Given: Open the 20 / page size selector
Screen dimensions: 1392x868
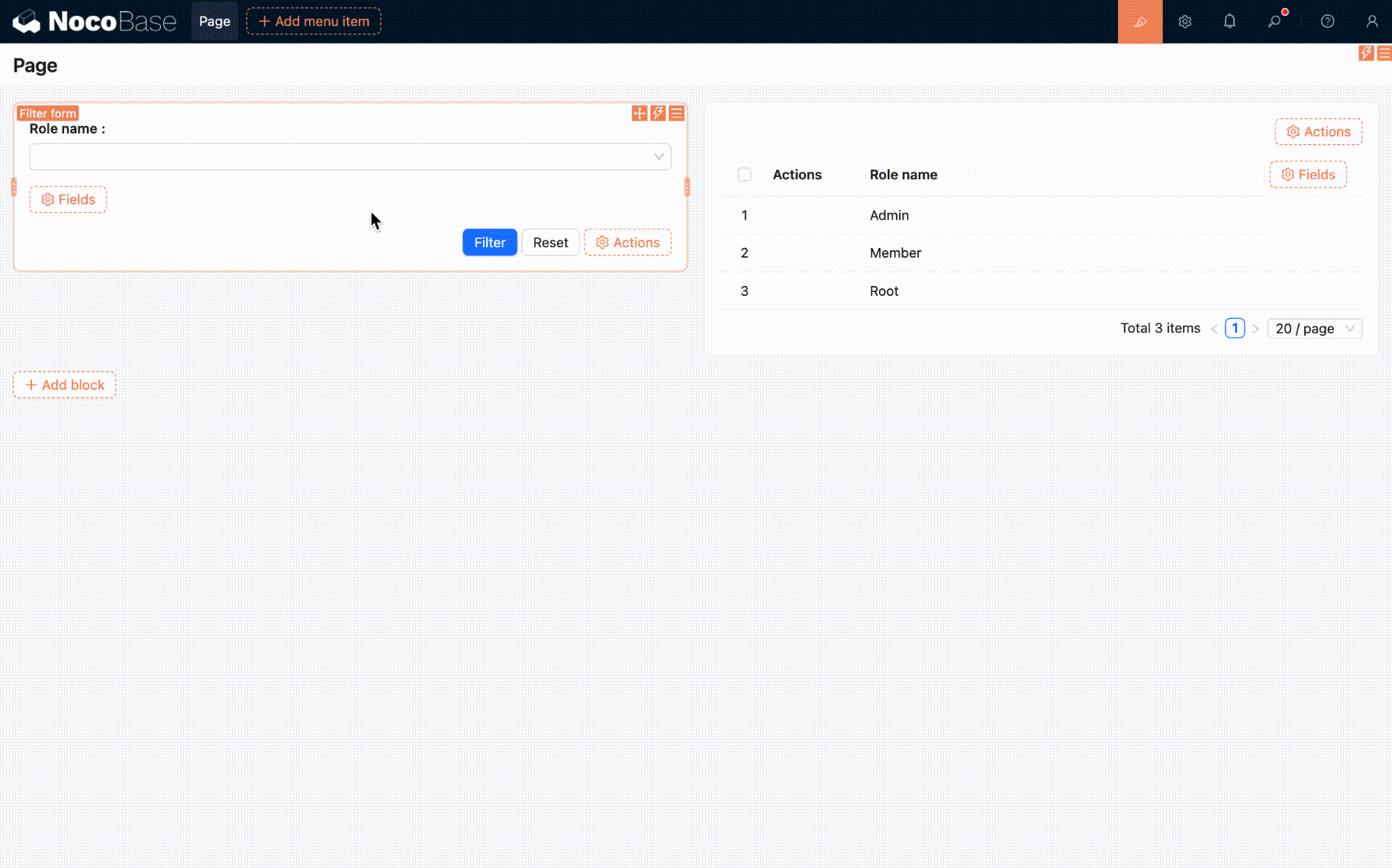Looking at the screenshot, I should point(1314,329).
